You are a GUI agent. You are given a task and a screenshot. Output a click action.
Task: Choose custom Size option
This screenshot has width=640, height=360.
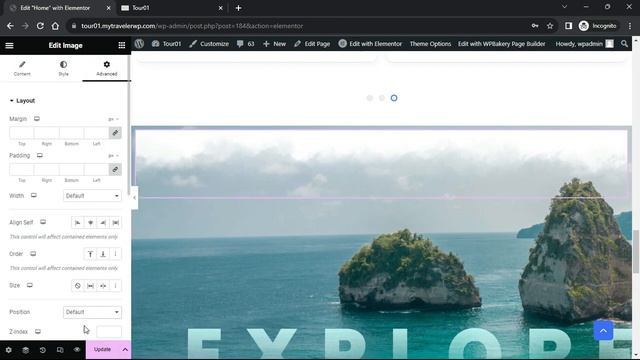(116, 286)
